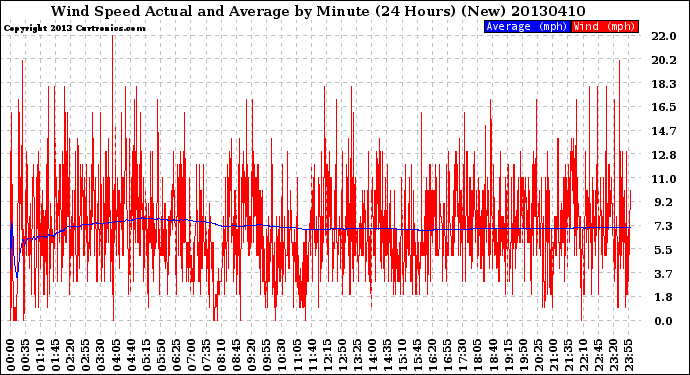This screenshot has height=375, width=690.
Task: Click the 21:00 x-axis label
Action: 553,355
